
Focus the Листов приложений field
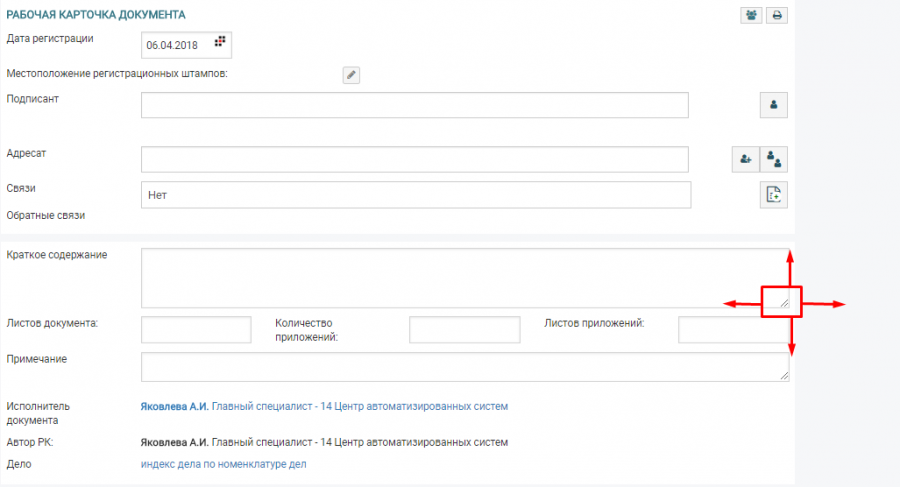point(730,330)
